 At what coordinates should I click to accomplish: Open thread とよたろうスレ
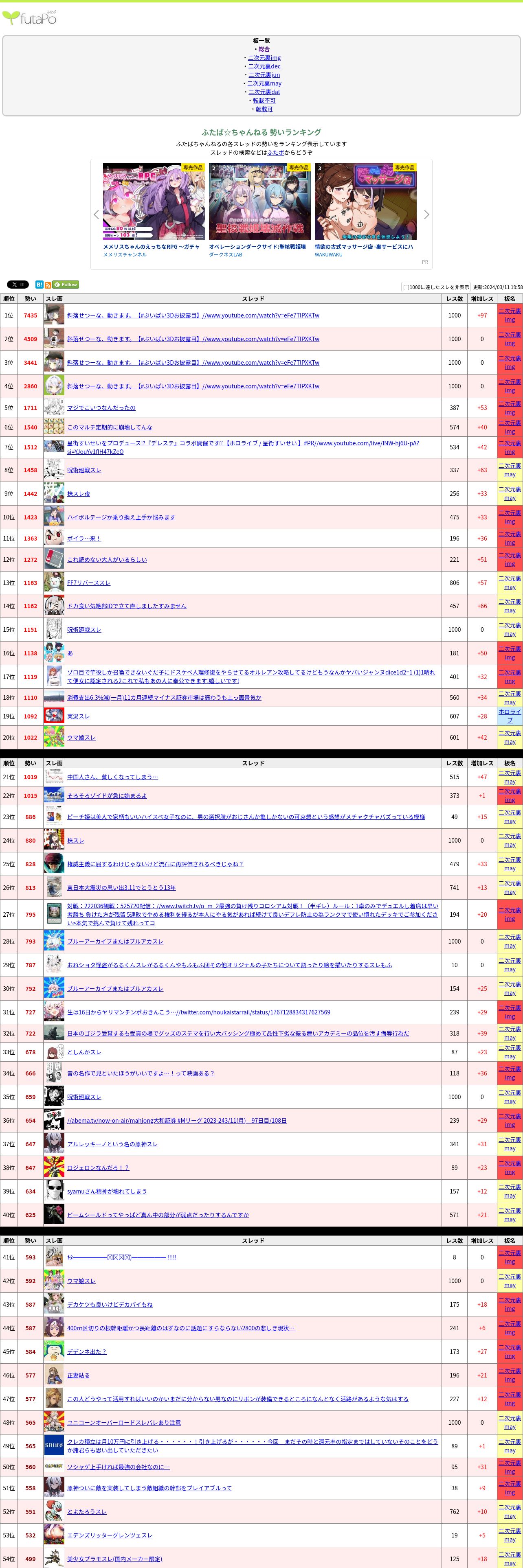click(x=86, y=1511)
